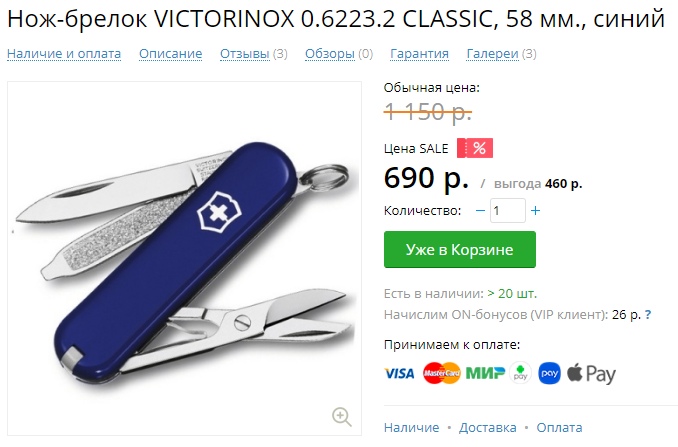
Task: Increase quantity with the plus button
Action: click(x=535, y=211)
